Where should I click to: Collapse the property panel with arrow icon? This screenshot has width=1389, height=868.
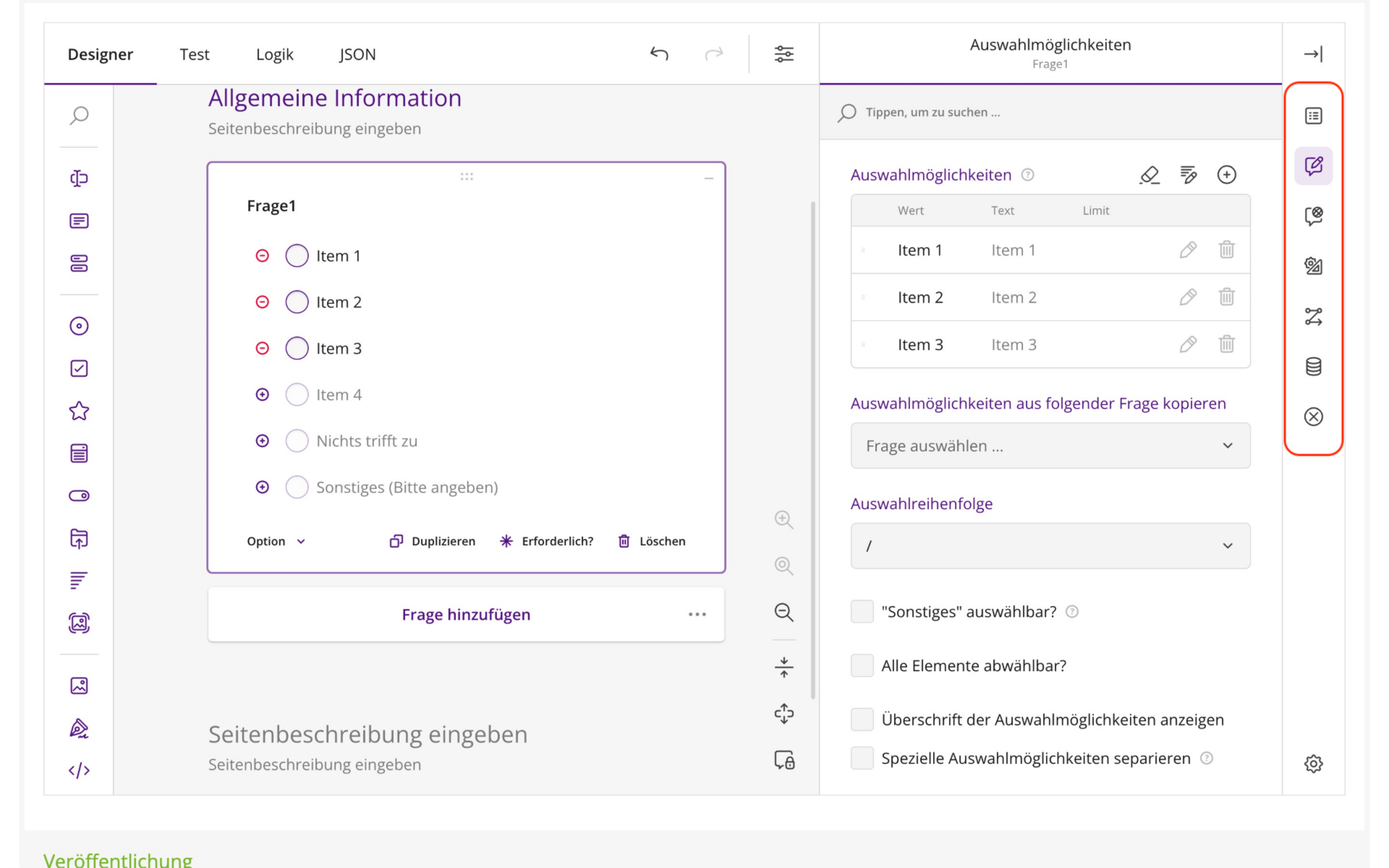[x=1313, y=54]
